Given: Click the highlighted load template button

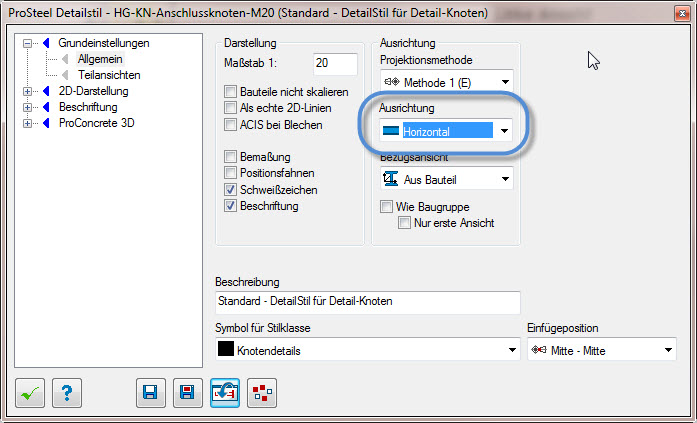Looking at the screenshot, I should [225, 393].
